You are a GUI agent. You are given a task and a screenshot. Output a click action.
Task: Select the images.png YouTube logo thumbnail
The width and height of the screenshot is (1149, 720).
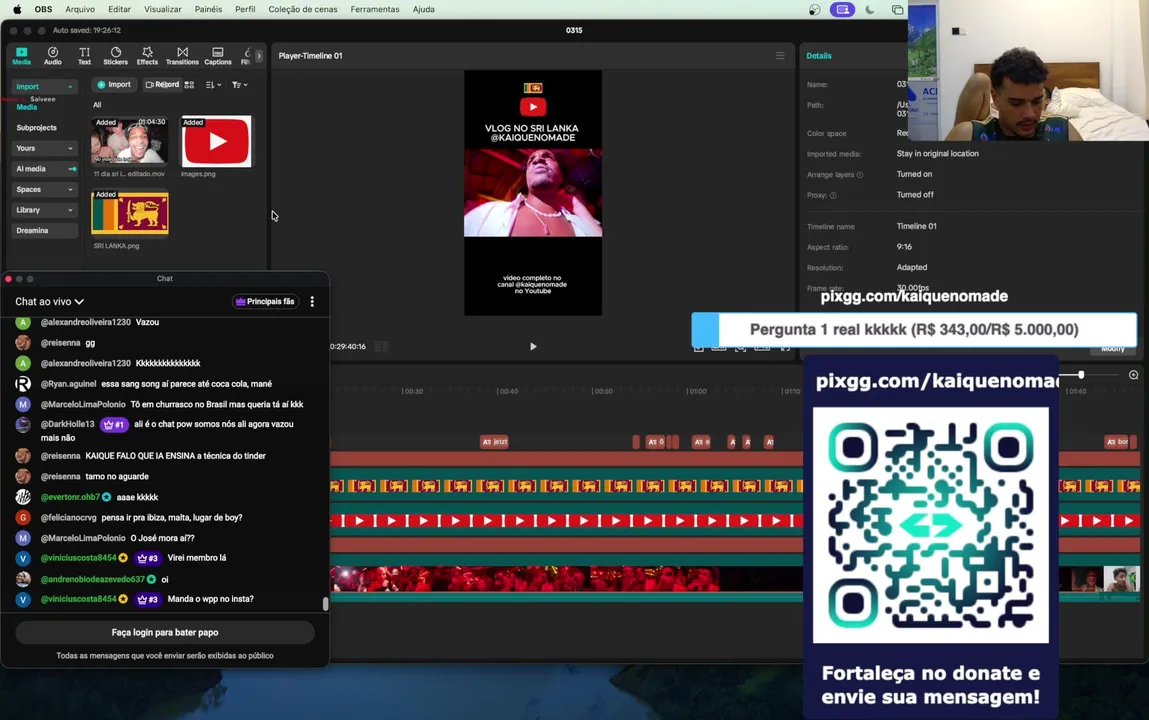click(216, 141)
